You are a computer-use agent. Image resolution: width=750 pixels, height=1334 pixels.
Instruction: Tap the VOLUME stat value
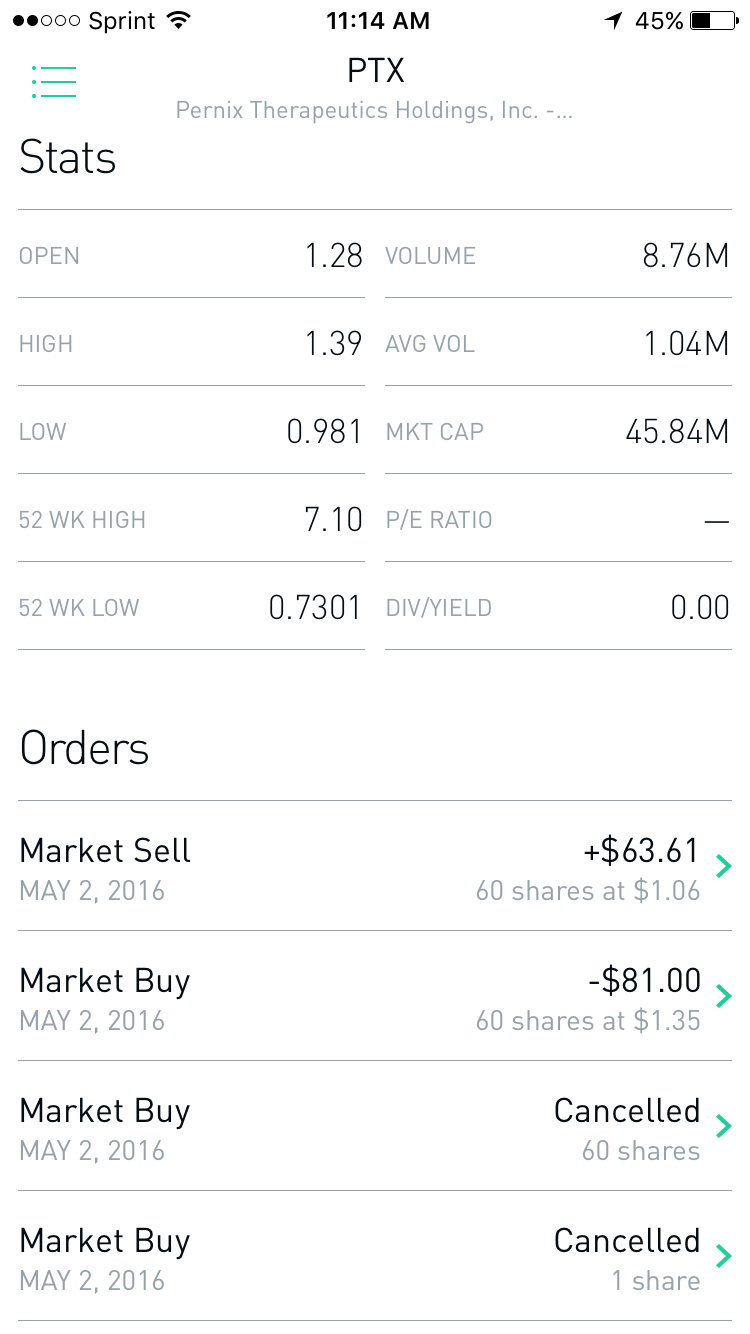click(686, 256)
